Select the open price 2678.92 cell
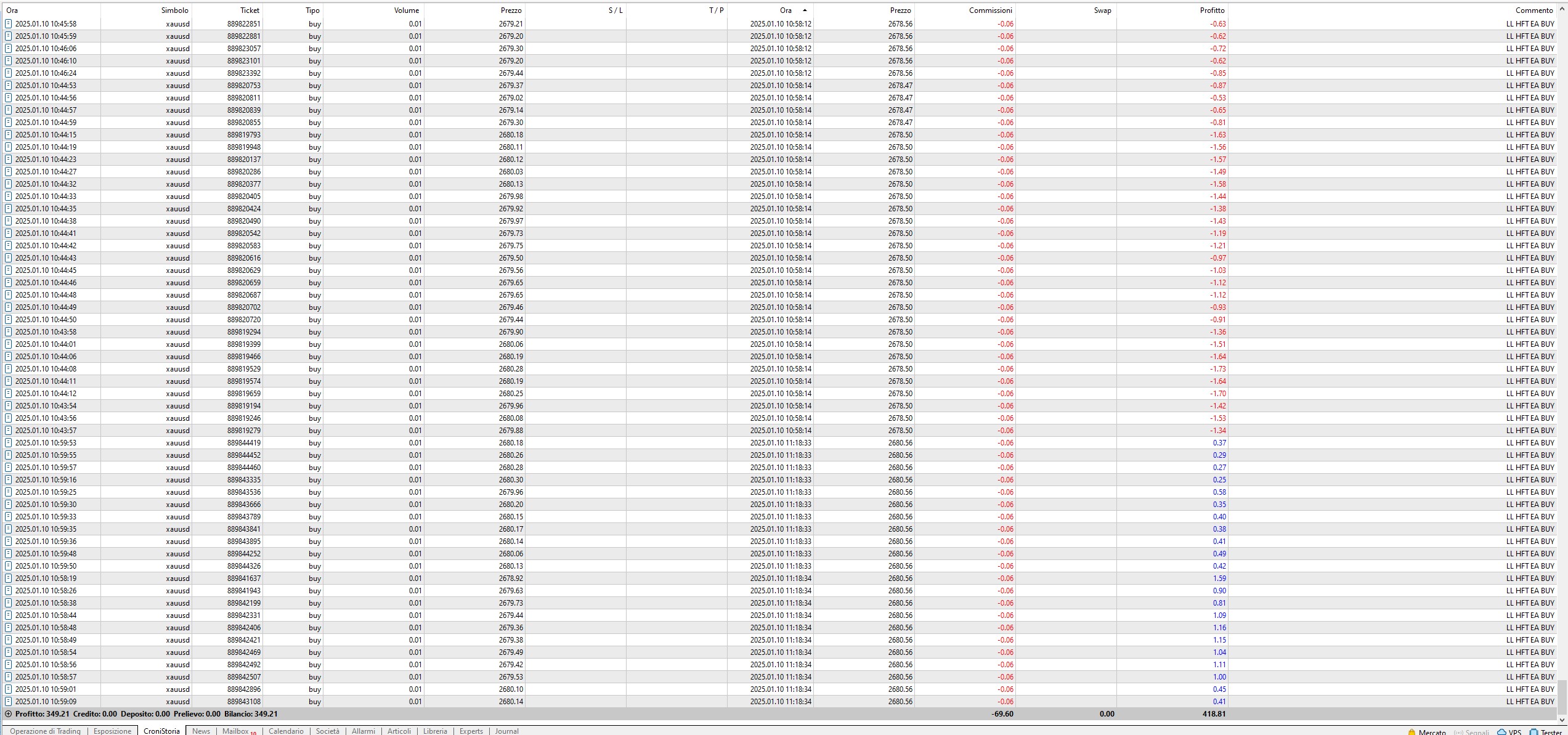 pyautogui.click(x=511, y=579)
